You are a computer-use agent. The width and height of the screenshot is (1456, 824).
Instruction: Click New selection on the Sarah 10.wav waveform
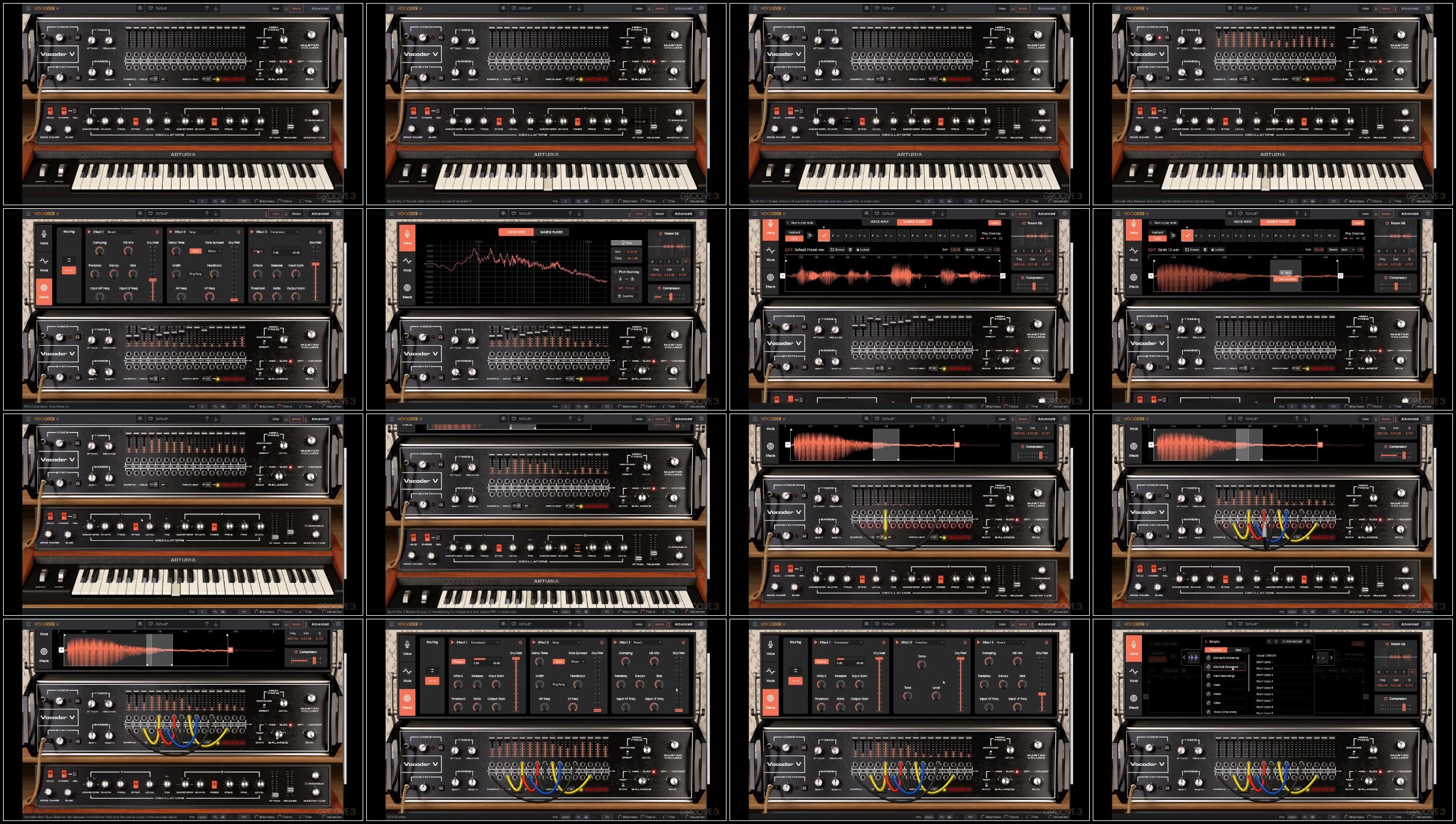pos(1285,279)
